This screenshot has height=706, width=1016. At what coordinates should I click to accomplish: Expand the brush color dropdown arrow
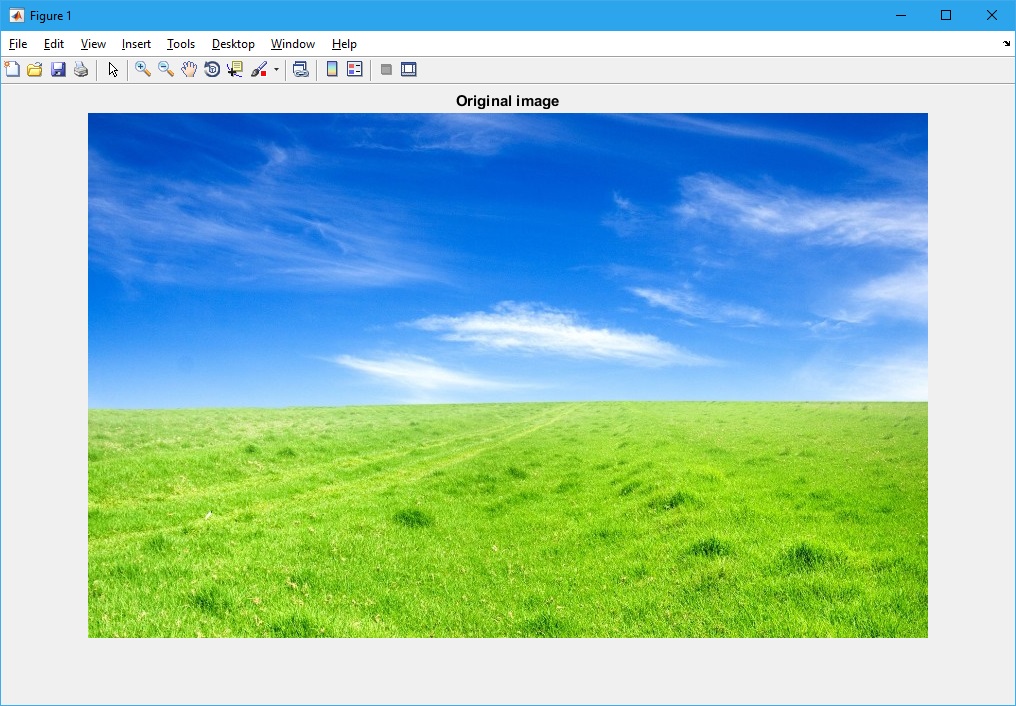coord(276,70)
